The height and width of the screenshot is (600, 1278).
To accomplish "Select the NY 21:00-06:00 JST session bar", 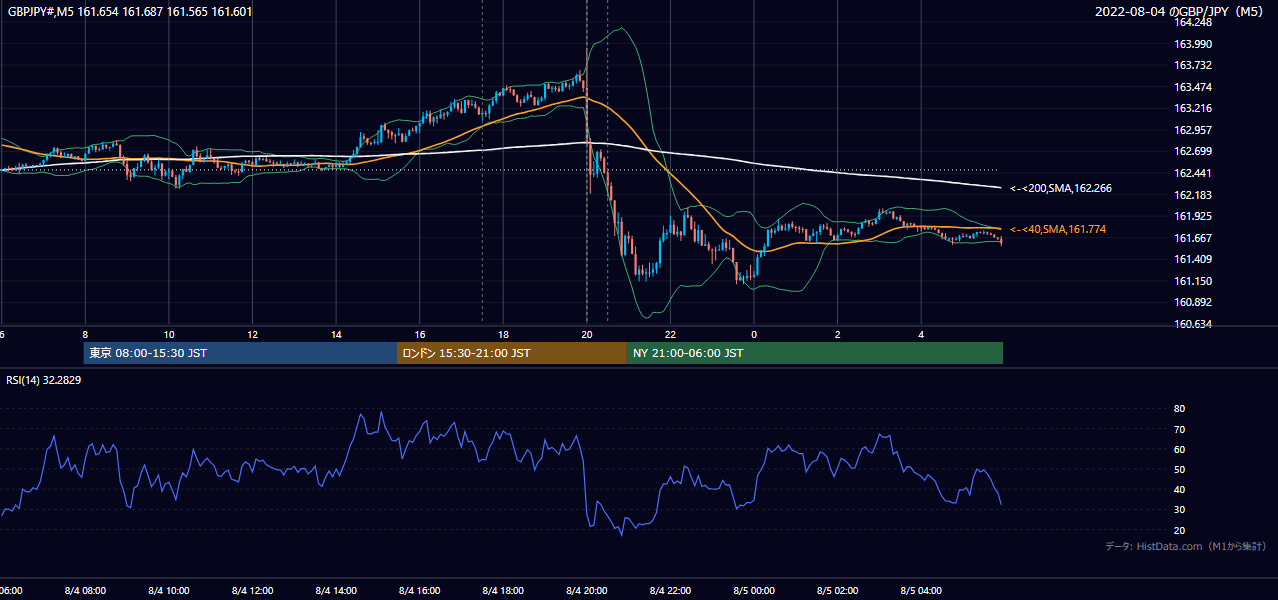I will 815,353.
